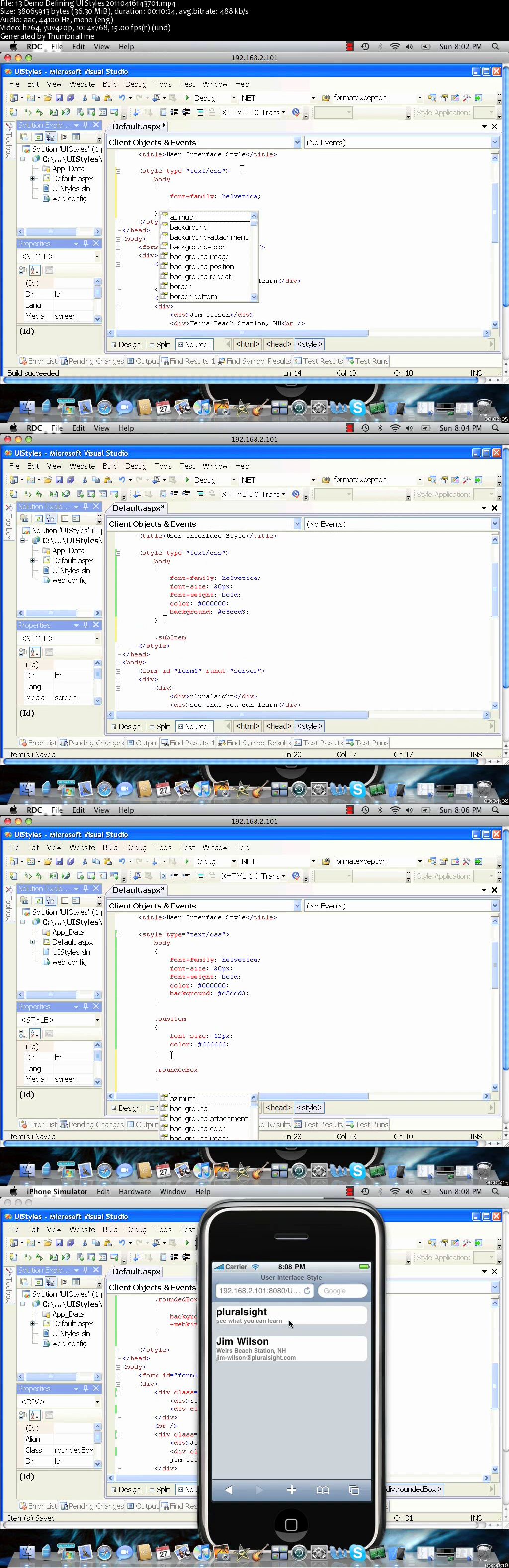
Task: Click Paste icon in the 8:04 PM frame toolbar
Action: point(108,480)
